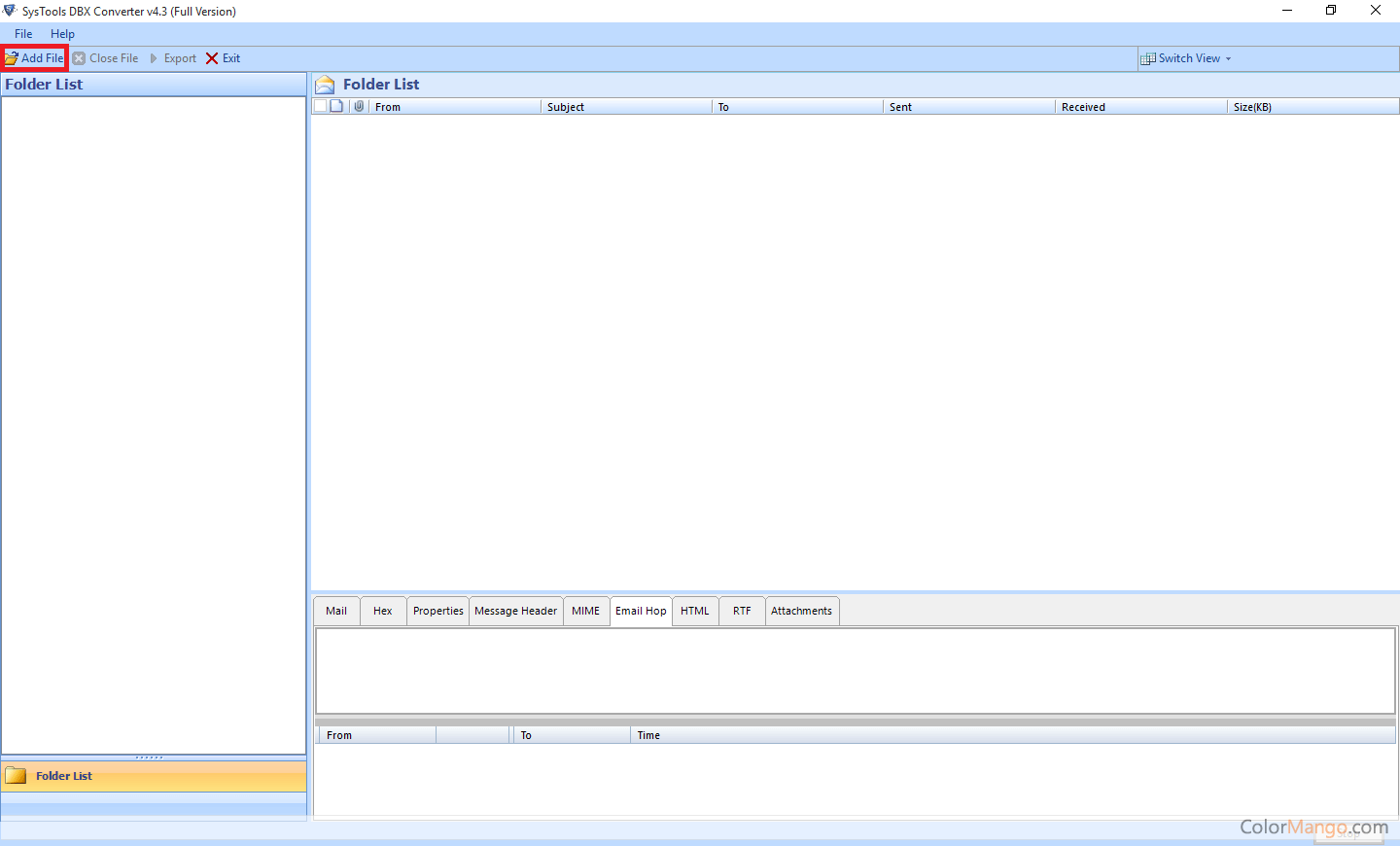Click the SysTools app icon in title bar

click(x=10, y=11)
